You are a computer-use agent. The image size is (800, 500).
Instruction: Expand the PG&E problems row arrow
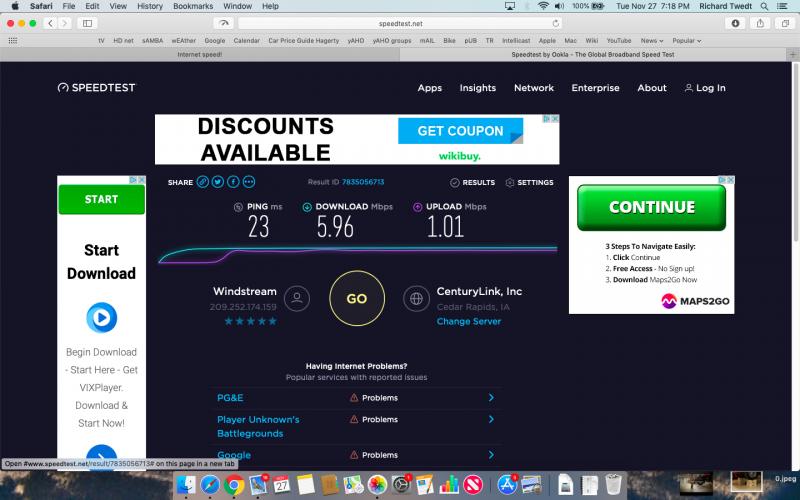tap(490, 398)
